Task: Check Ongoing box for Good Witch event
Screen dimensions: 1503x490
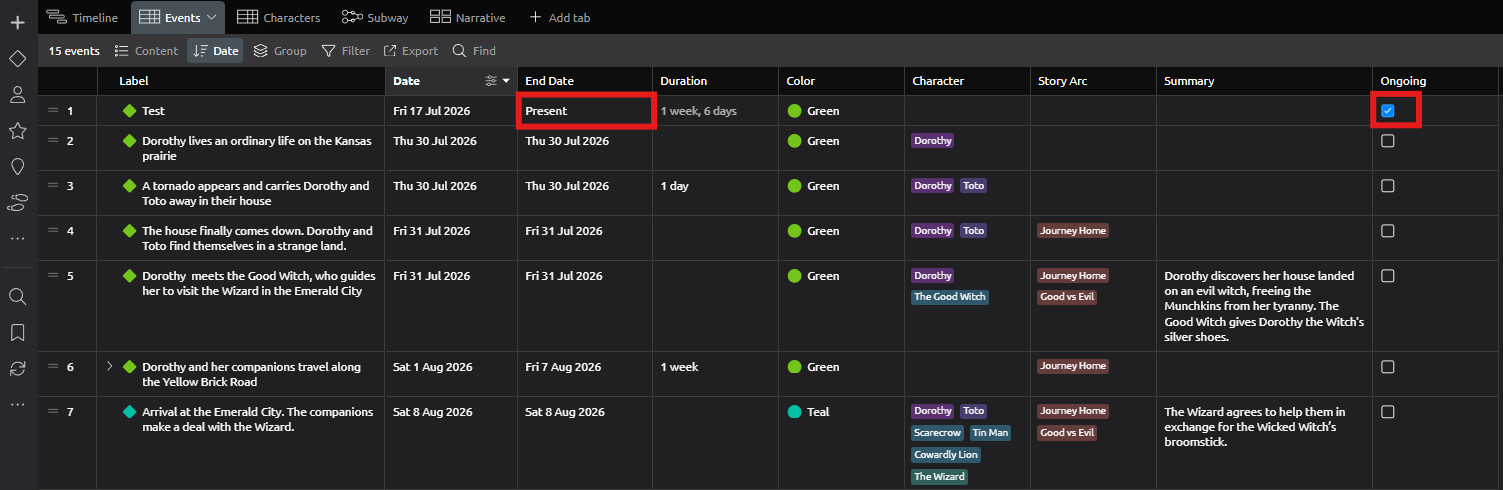Action: point(1387,276)
